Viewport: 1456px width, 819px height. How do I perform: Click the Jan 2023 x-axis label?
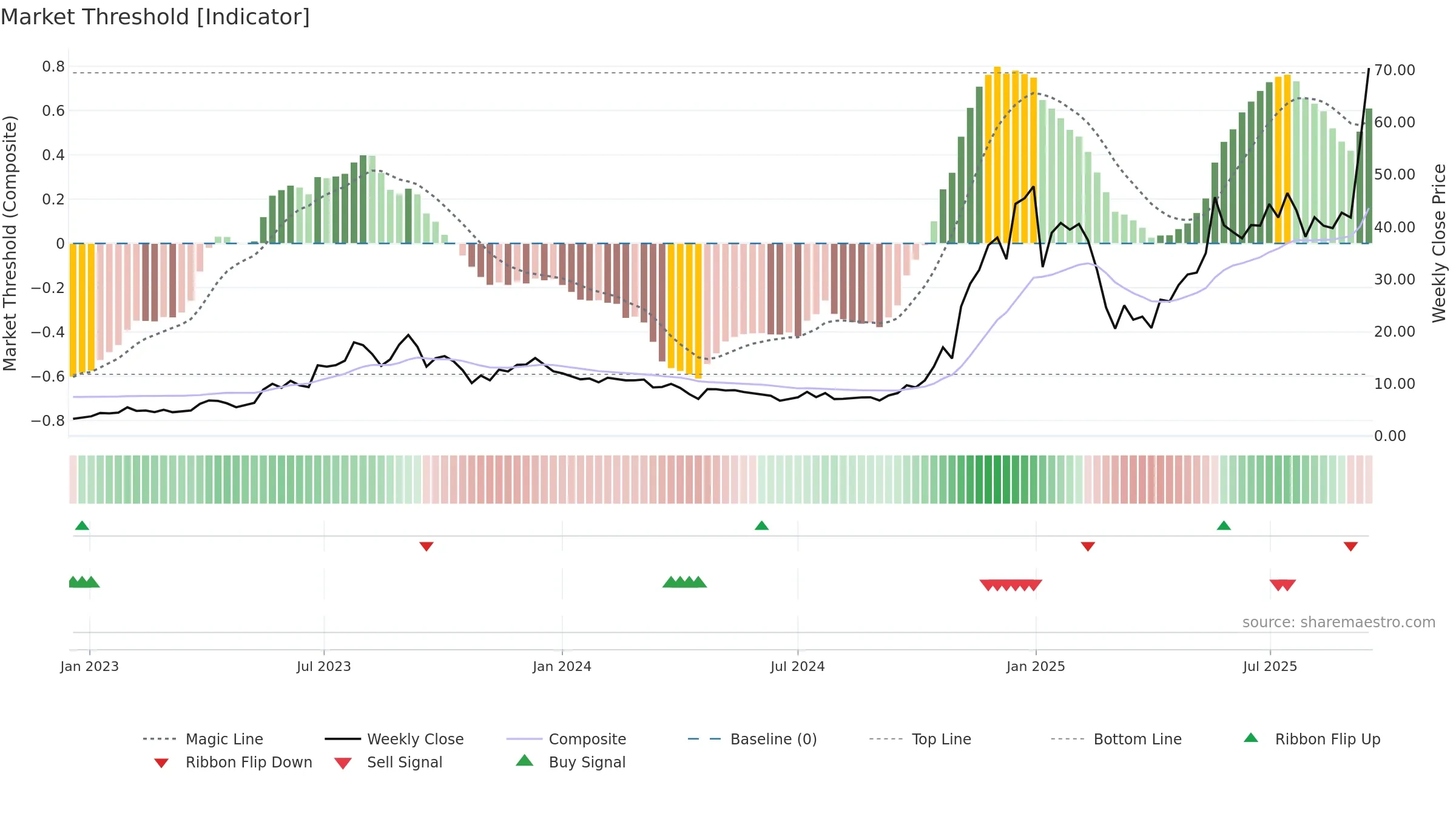90,667
